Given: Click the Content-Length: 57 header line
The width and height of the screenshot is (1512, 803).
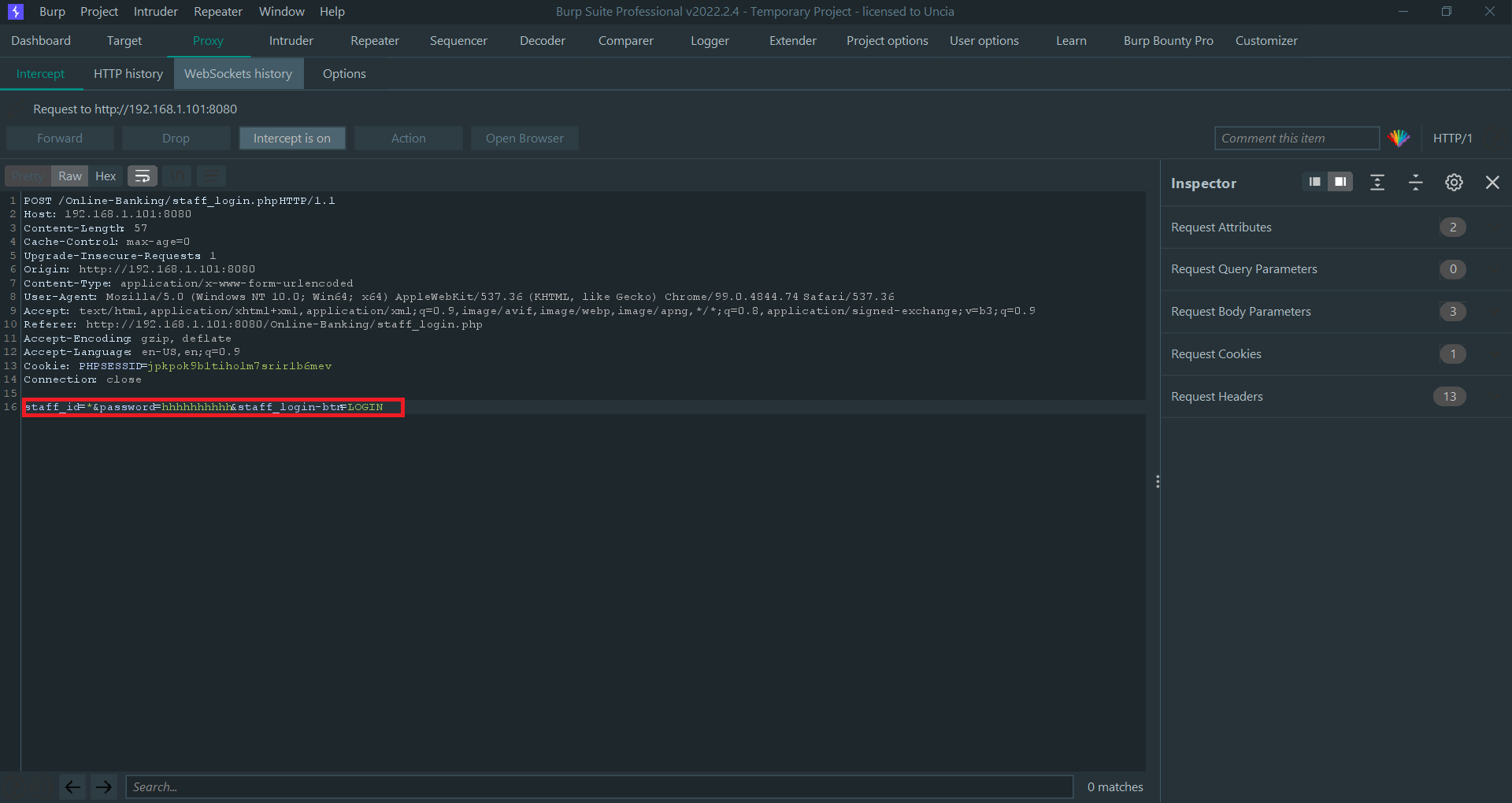Looking at the screenshot, I should pos(86,228).
